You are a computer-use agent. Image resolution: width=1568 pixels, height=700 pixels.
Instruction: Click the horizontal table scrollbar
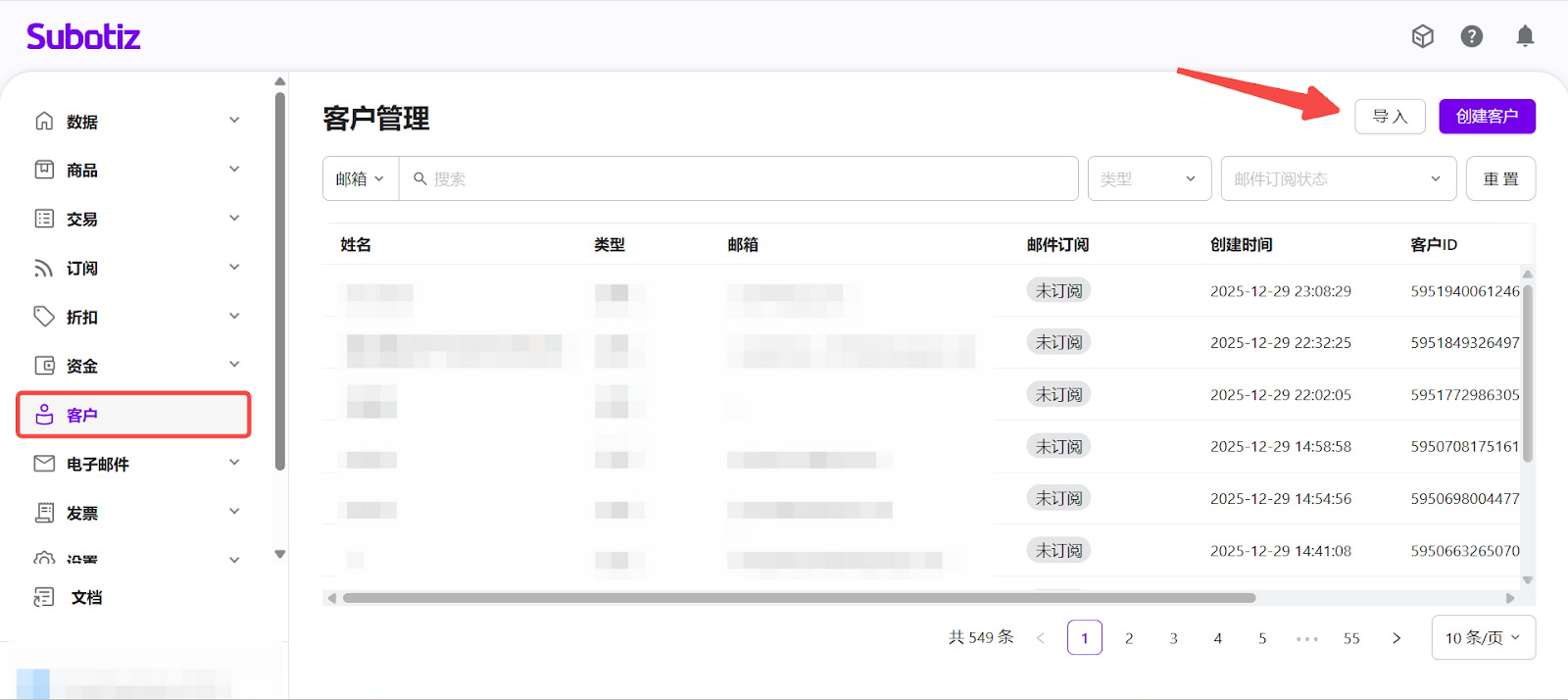[x=799, y=598]
